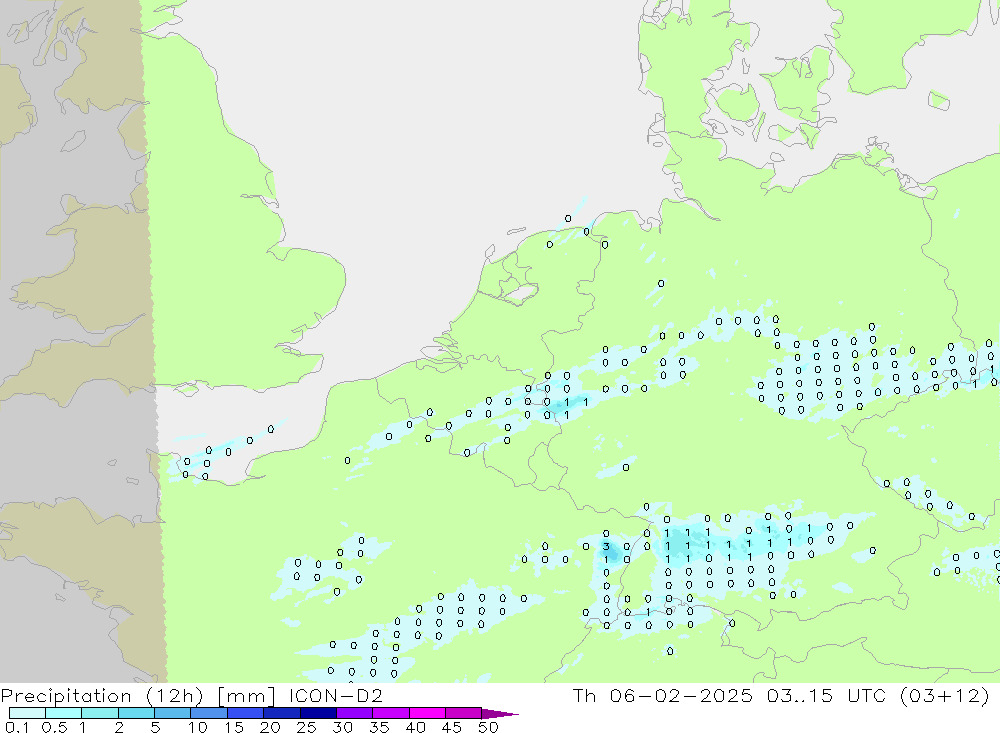
Task: Click the "30" legend scale label
Action: point(342,727)
